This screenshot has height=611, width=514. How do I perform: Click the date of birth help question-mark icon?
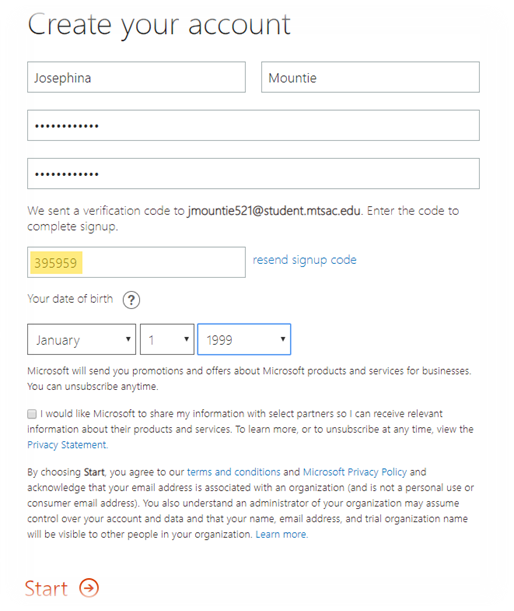pyautogui.click(x=131, y=300)
